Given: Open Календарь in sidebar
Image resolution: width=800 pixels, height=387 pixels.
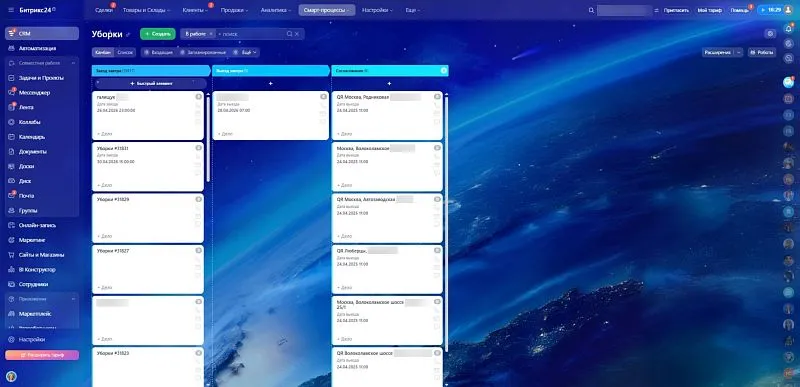Looking at the screenshot, I should tap(42, 137).
